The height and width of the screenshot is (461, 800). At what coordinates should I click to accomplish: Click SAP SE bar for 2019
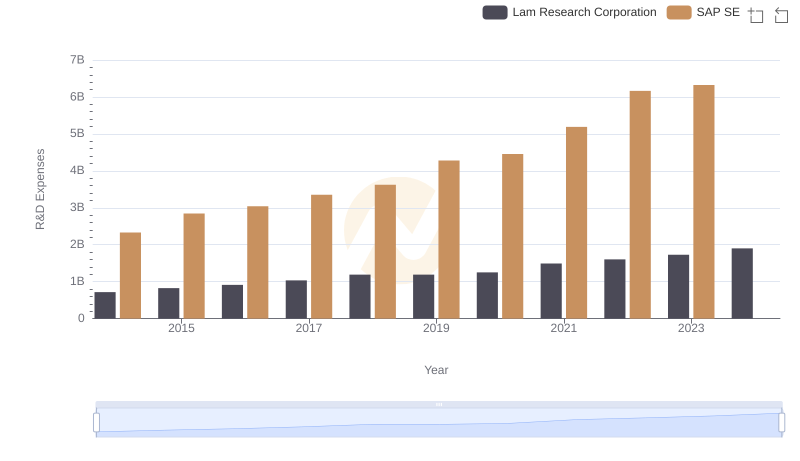(449, 240)
